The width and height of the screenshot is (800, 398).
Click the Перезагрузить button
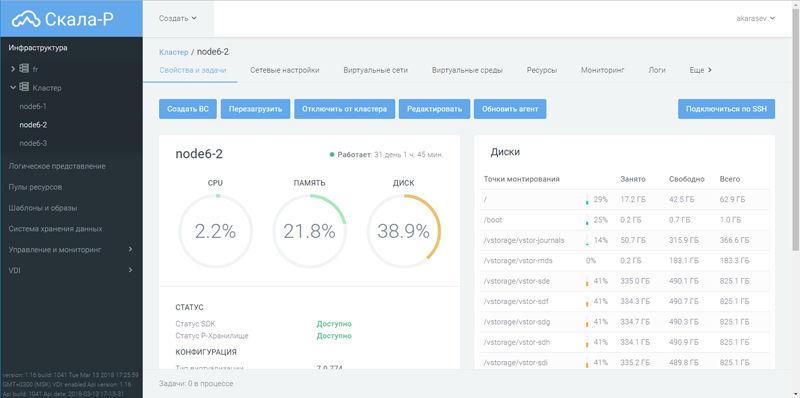click(x=256, y=109)
